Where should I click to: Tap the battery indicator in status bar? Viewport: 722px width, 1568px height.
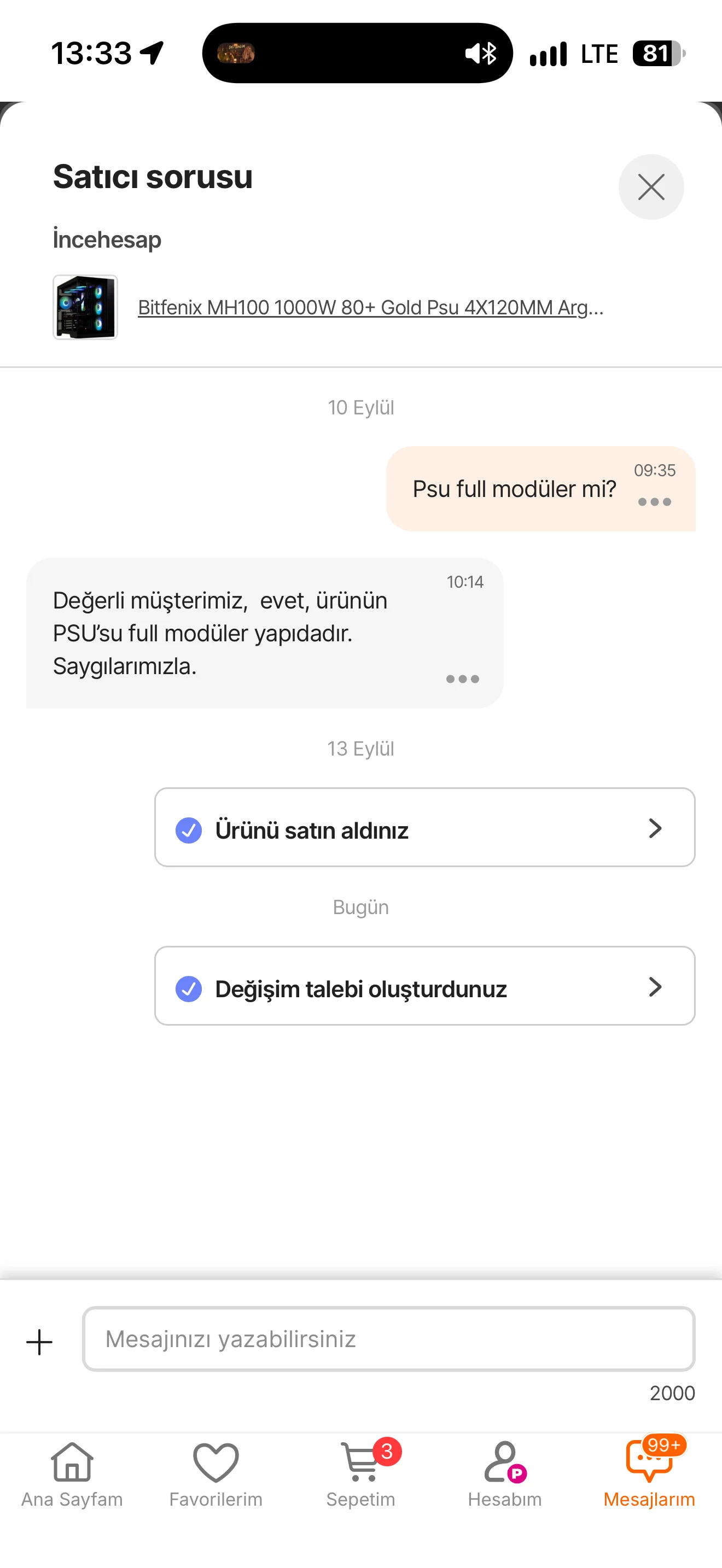(659, 54)
